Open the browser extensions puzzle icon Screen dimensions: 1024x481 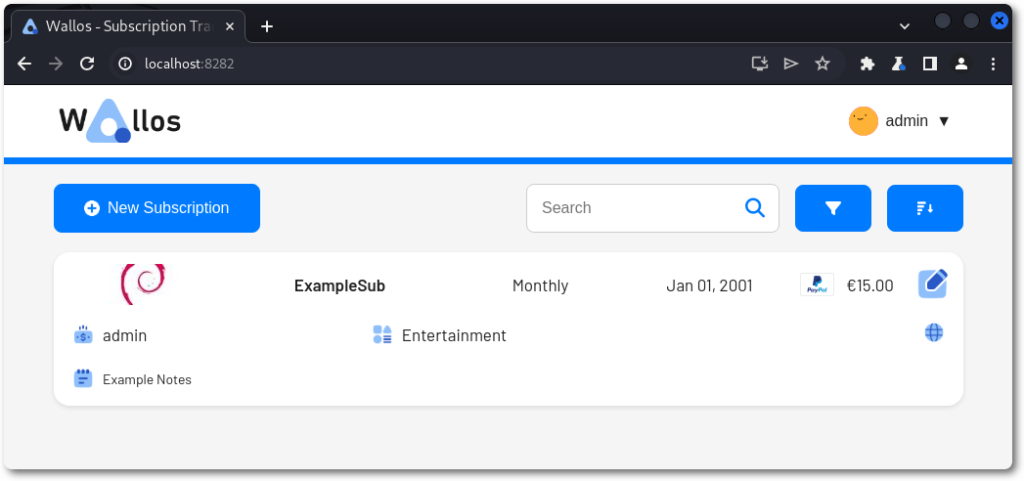coord(867,64)
